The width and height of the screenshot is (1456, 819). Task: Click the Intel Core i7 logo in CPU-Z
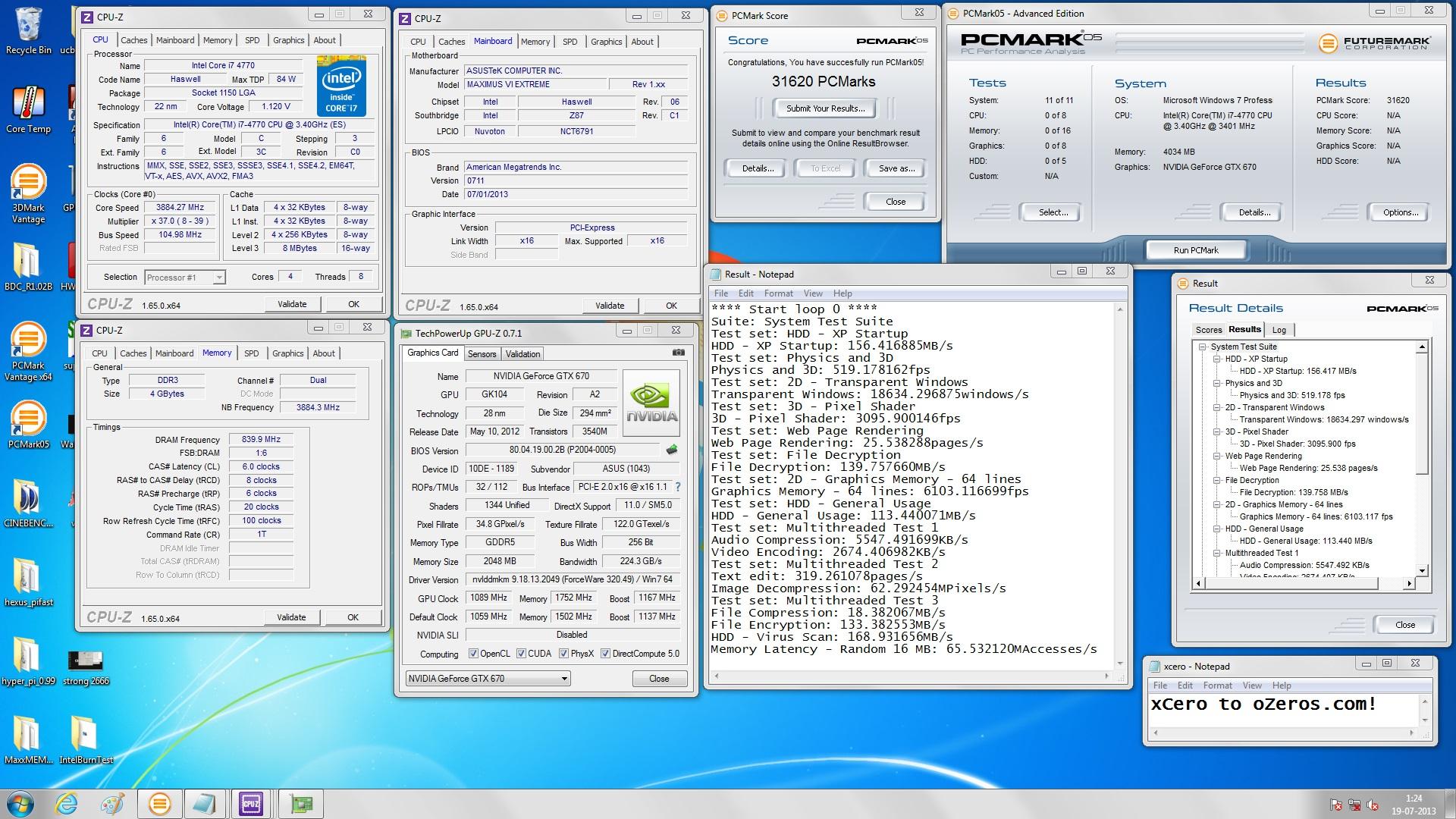point(342,86)
